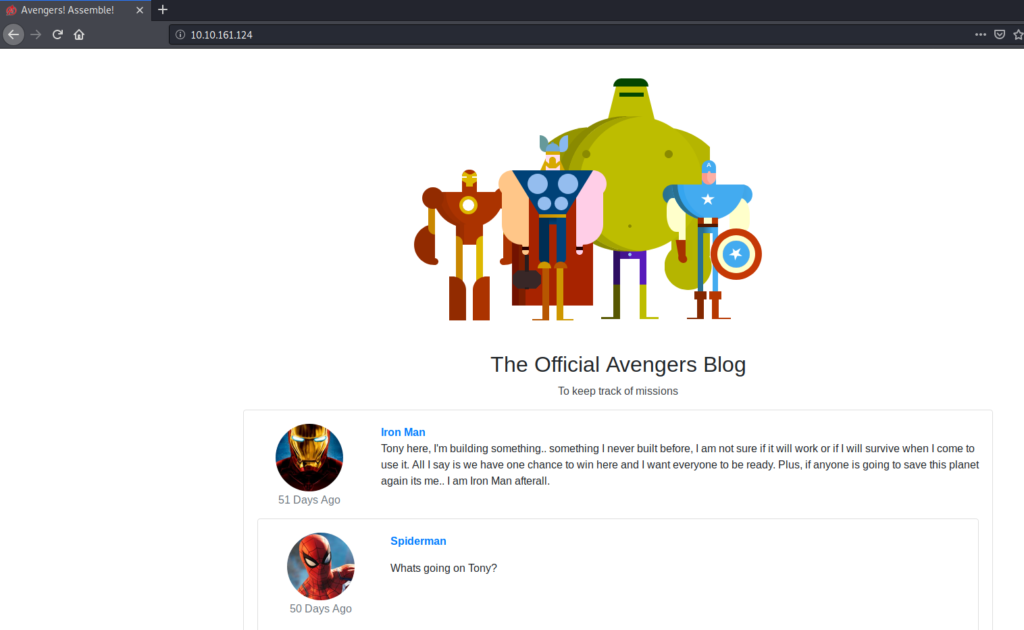Viewport: 1024px width, 630px height.
Task: Go to the browser home page
Action: pos(79,34)
